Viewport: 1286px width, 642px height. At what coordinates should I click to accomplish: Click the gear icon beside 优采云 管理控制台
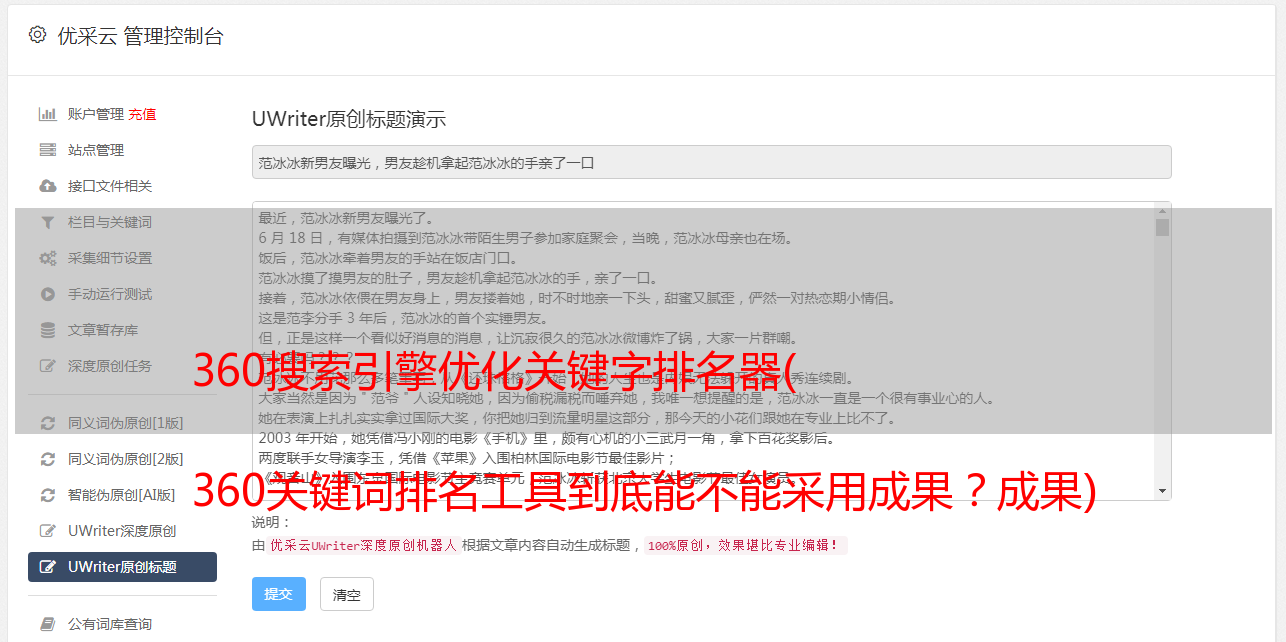pos(37,35)
